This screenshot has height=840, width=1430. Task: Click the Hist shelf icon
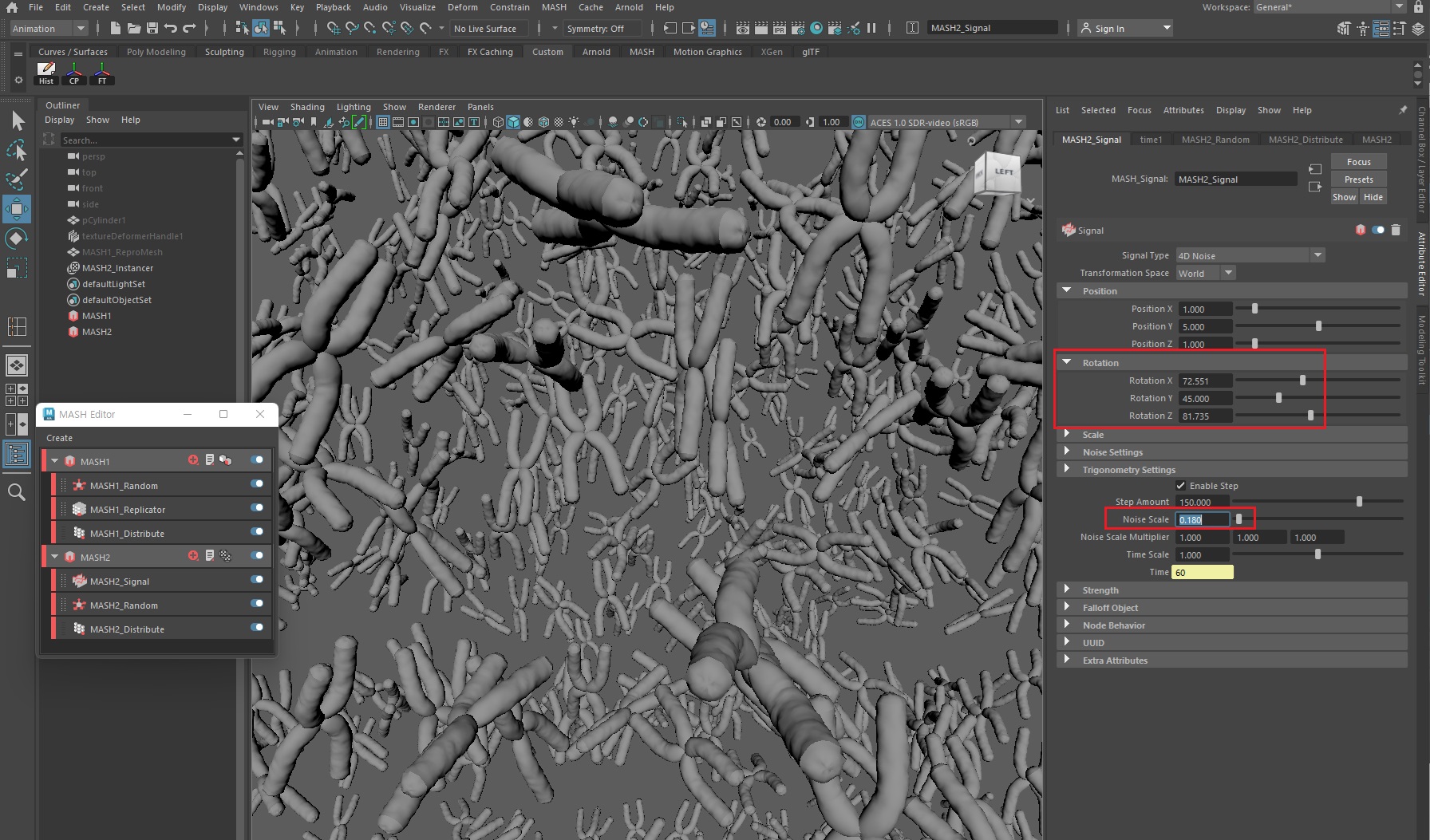pos(46,73)
